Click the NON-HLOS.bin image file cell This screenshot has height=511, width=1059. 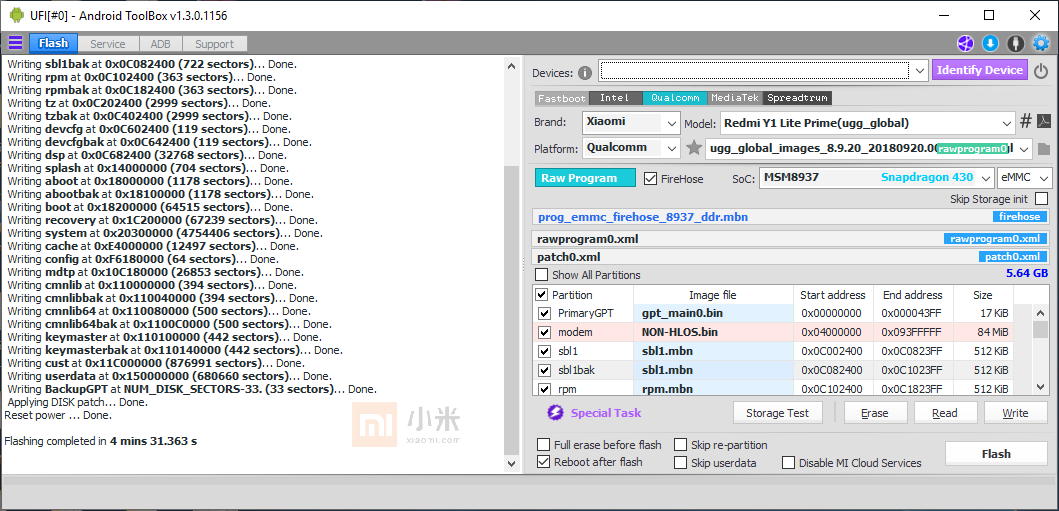click(x=713, y=332)
